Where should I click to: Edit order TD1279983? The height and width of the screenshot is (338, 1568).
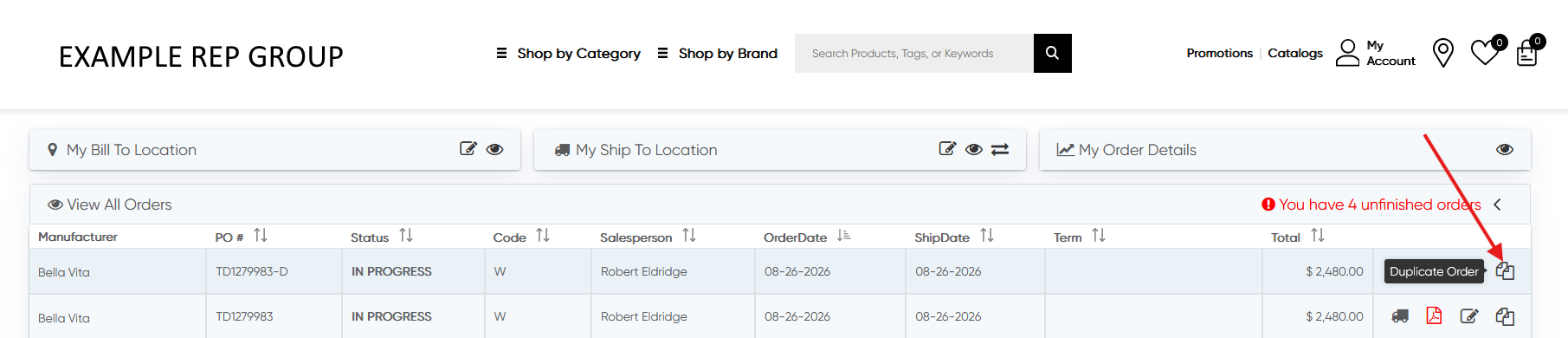click(1468, 316)
